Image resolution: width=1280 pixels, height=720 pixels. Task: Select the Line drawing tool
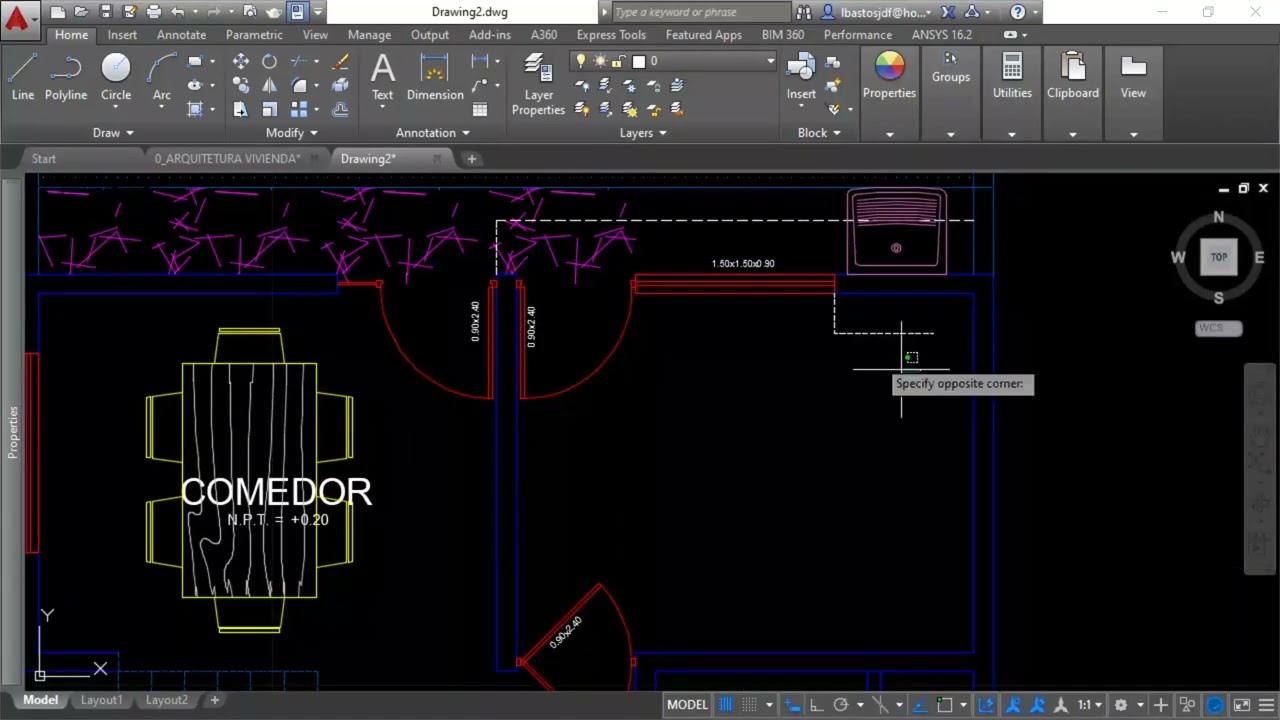[23, 78]
